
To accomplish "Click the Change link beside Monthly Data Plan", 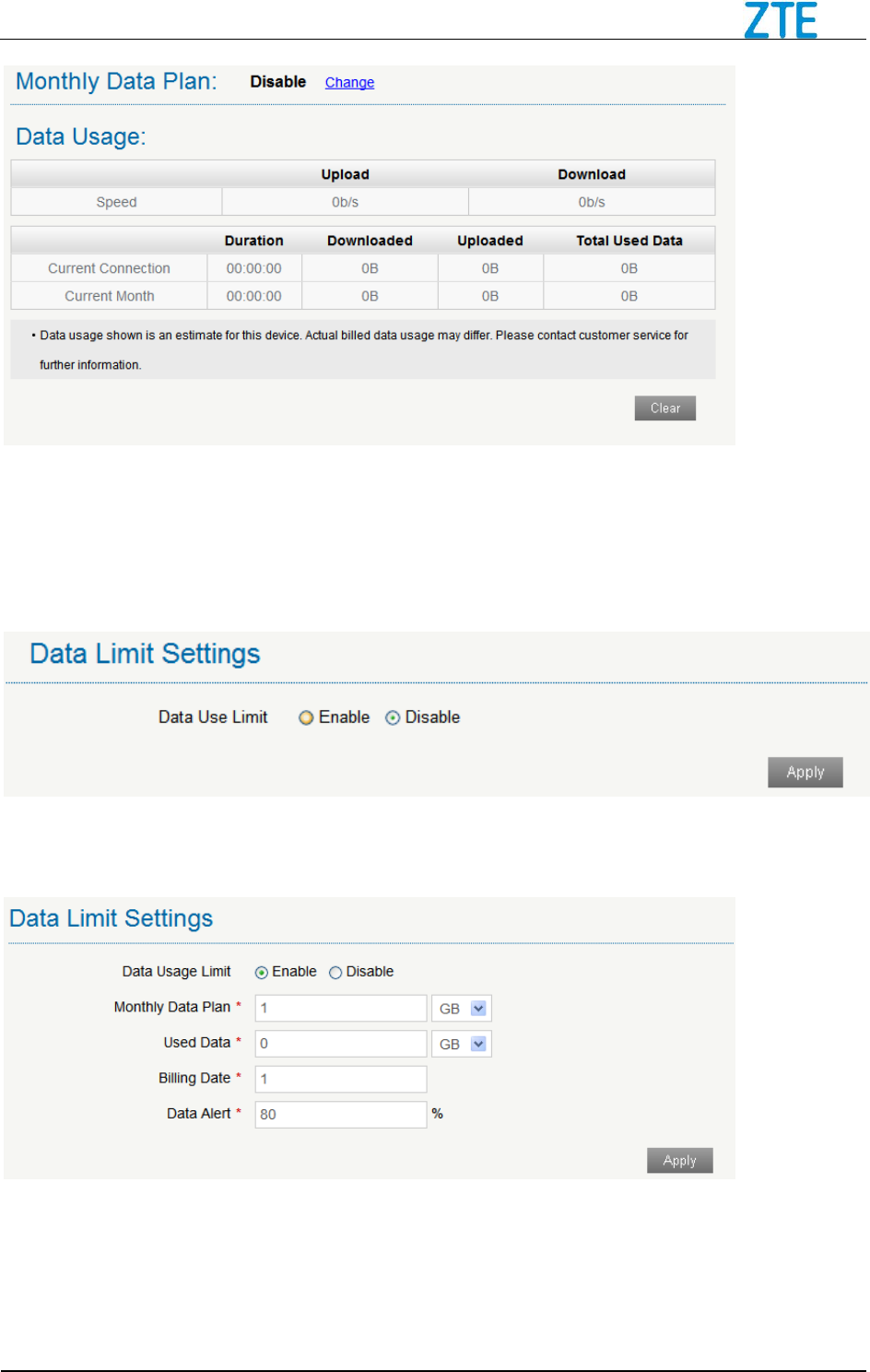I will [349, 83].
